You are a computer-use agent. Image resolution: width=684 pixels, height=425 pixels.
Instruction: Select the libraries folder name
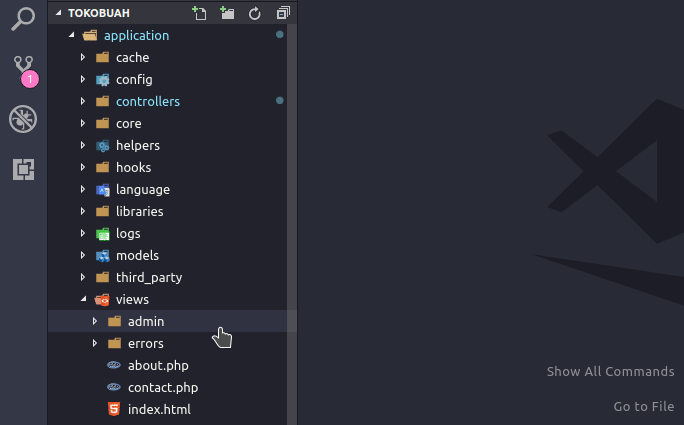point(140,212)
